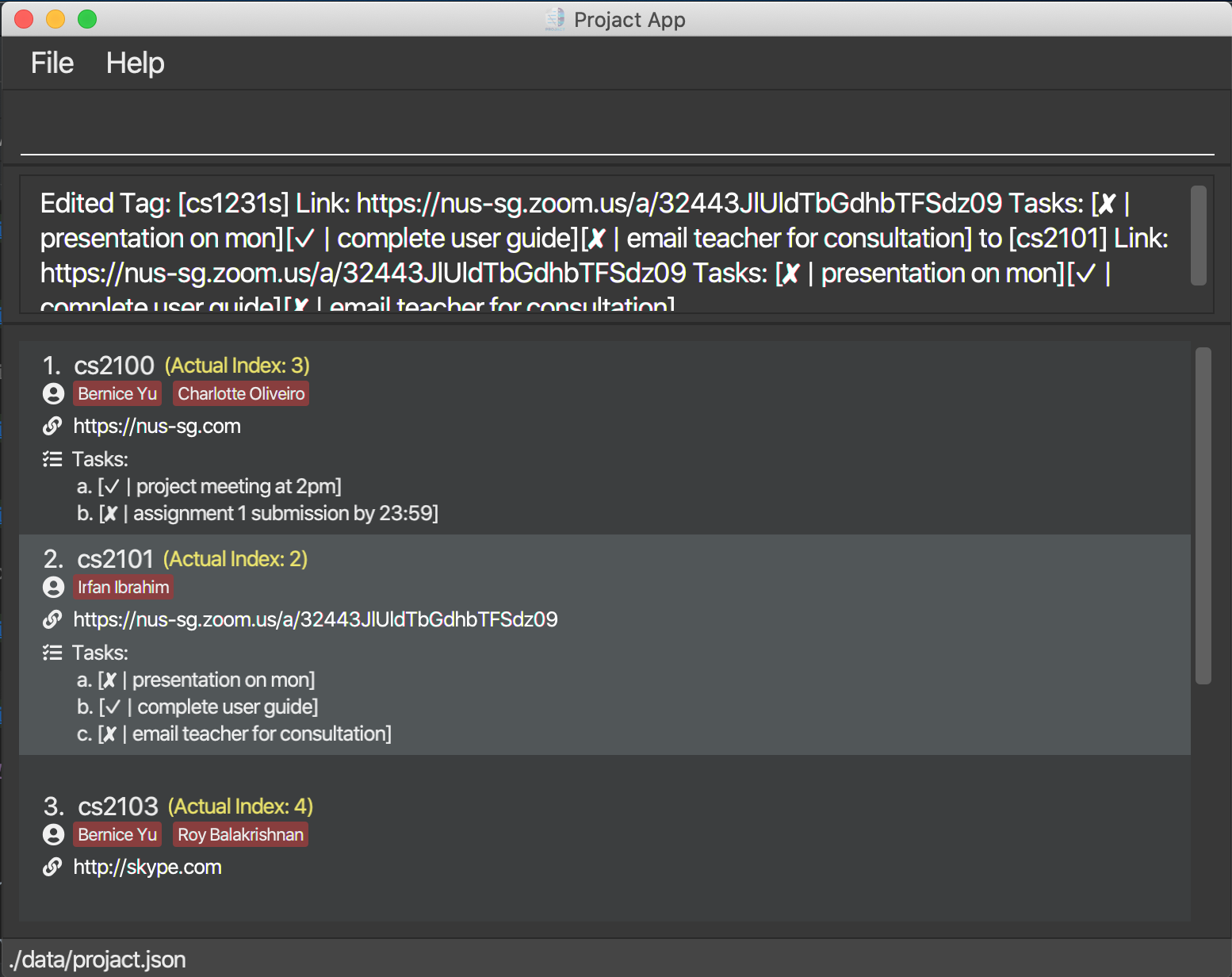Click the tasks list icon in cs2101 entry

52,653
